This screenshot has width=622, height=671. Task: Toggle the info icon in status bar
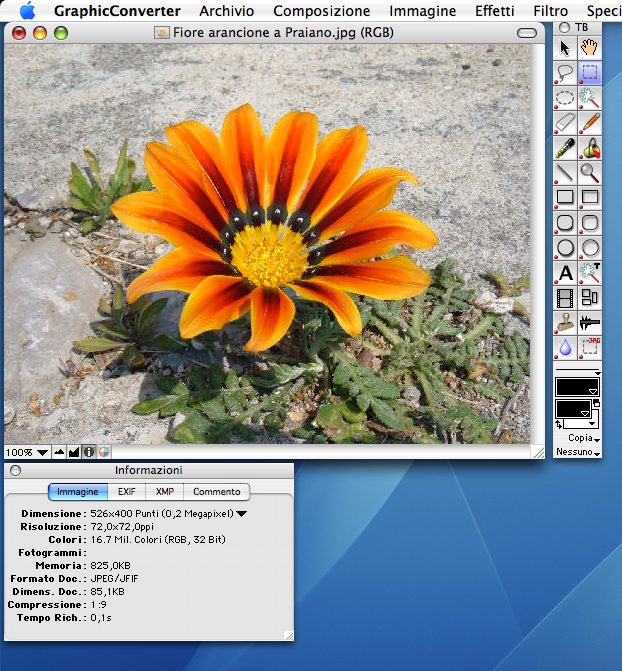click(88, 452)
